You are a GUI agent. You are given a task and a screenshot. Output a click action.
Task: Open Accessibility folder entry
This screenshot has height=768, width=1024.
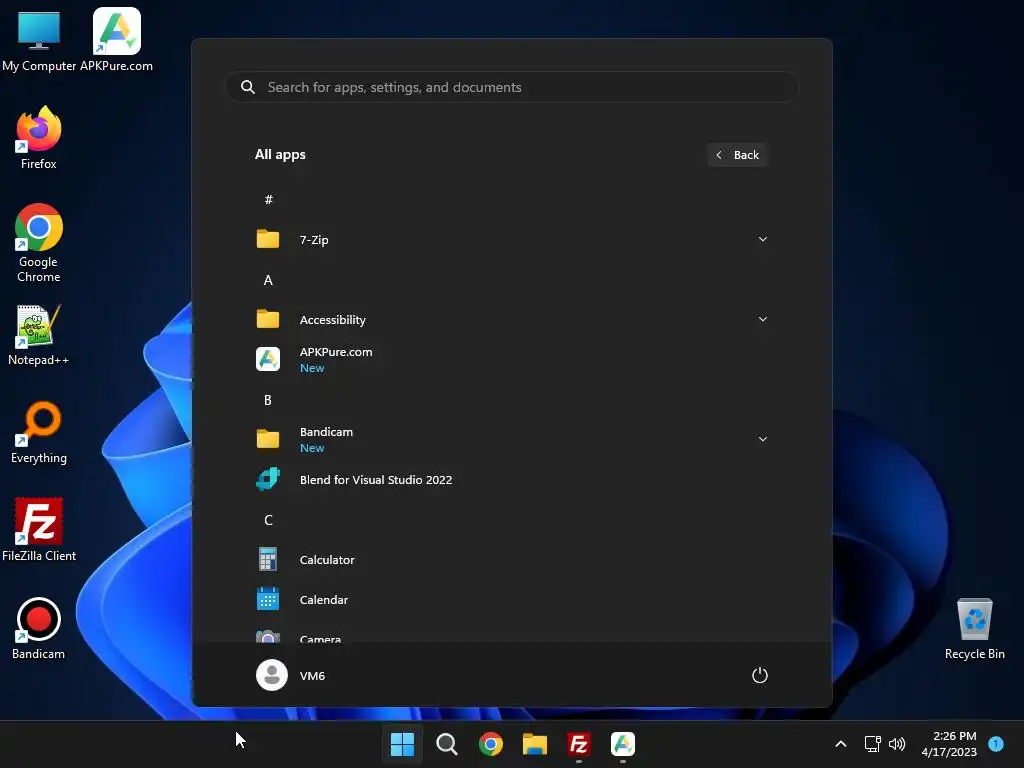click(512, 319)
